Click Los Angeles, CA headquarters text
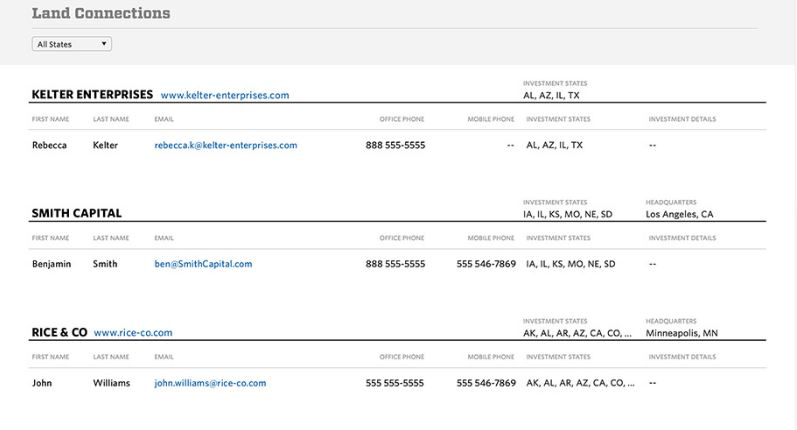 [x=680, y=214]
